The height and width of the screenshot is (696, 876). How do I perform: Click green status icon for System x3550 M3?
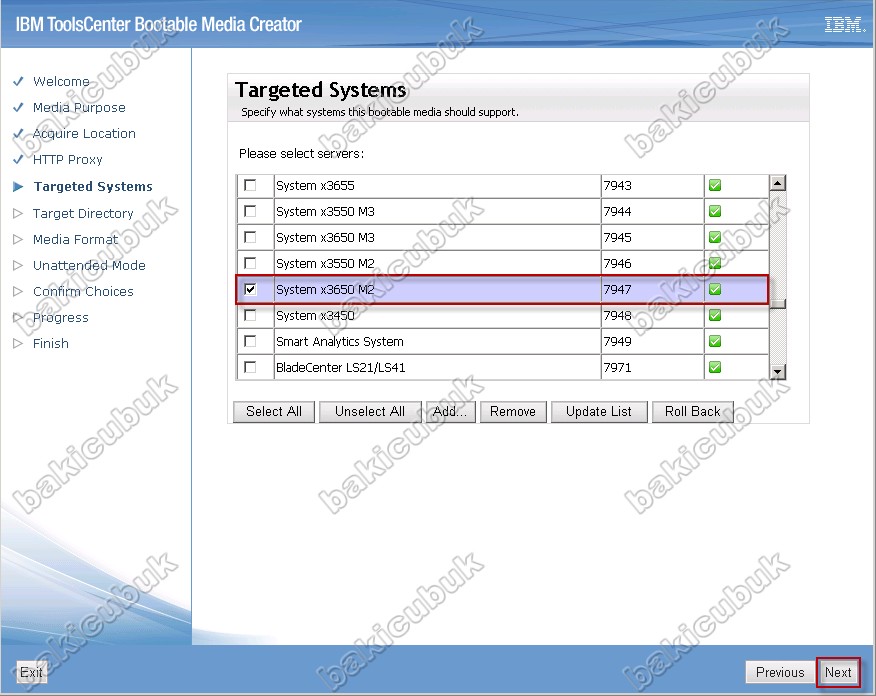tap(715, 211)
